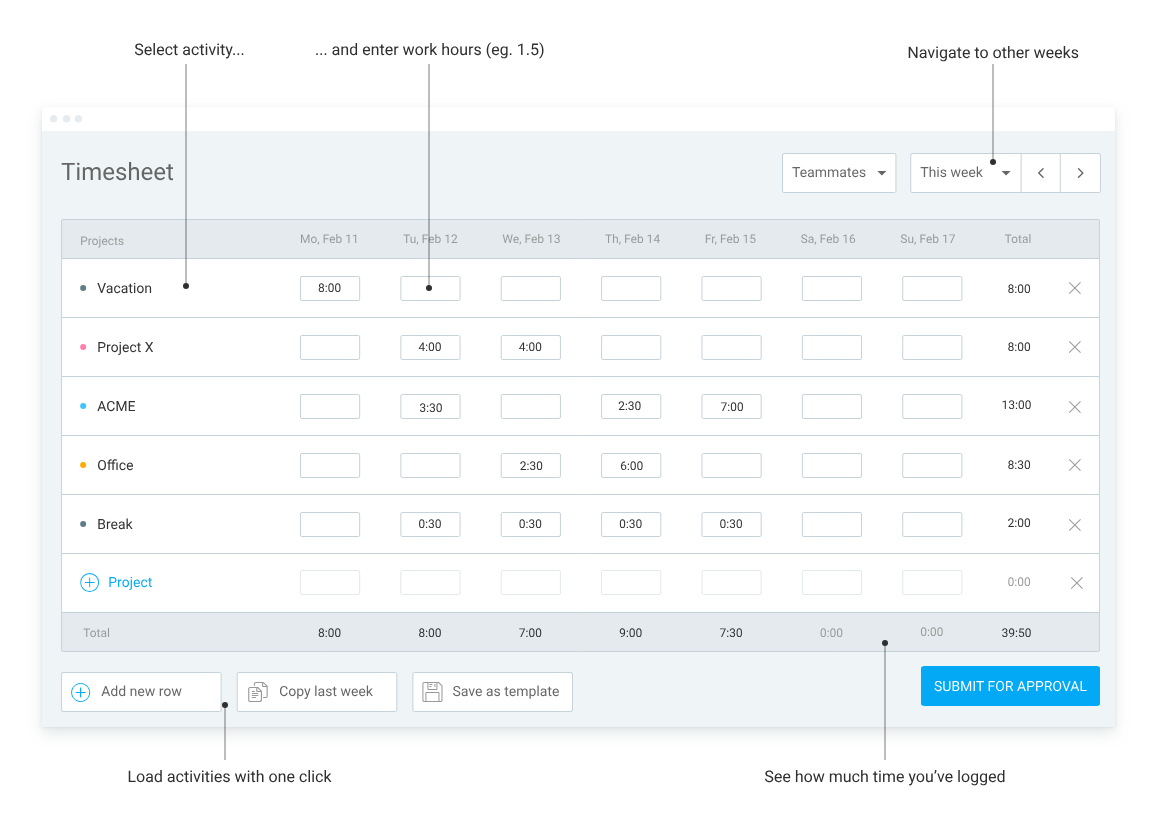This screenshot has height=828, width=1150.
Task: Click Vacation's Monday hours field showing 8:00
Action: (x=329, y=288)
